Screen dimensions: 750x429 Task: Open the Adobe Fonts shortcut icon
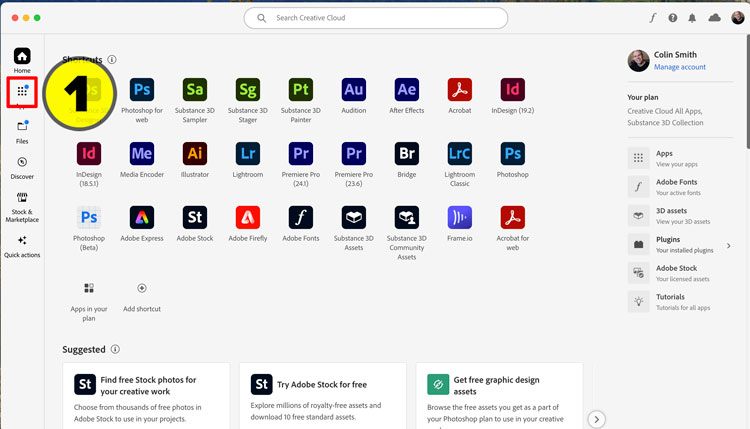coord(300,218)
